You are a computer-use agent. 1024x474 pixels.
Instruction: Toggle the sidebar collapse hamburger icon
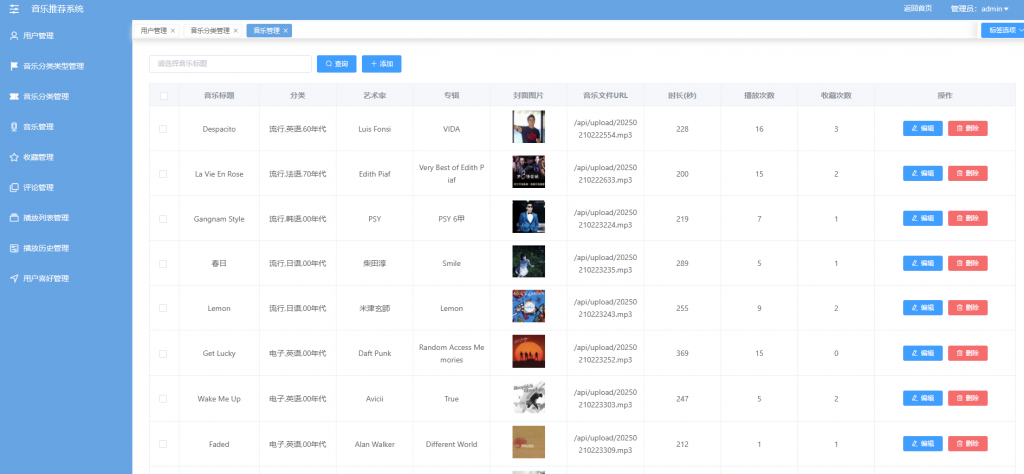(x=14, y=9)
